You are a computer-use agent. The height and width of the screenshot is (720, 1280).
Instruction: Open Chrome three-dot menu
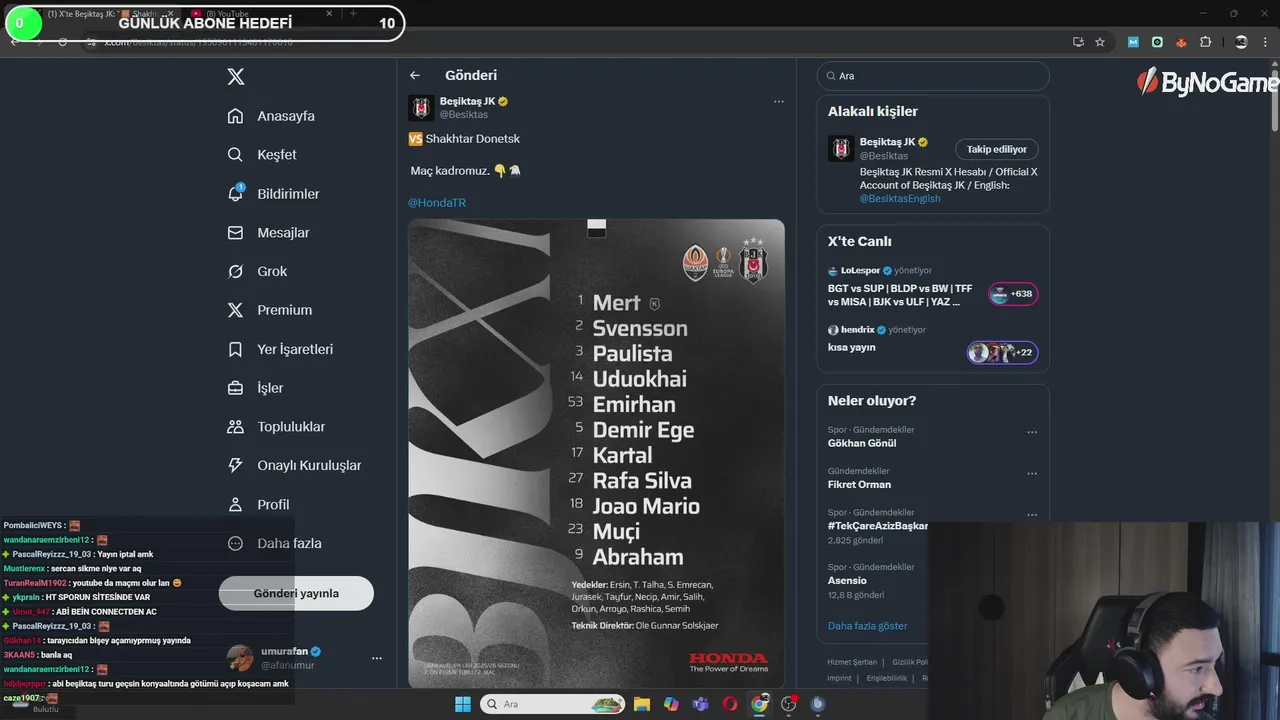pyautogui.click(x=1265, y=42)
